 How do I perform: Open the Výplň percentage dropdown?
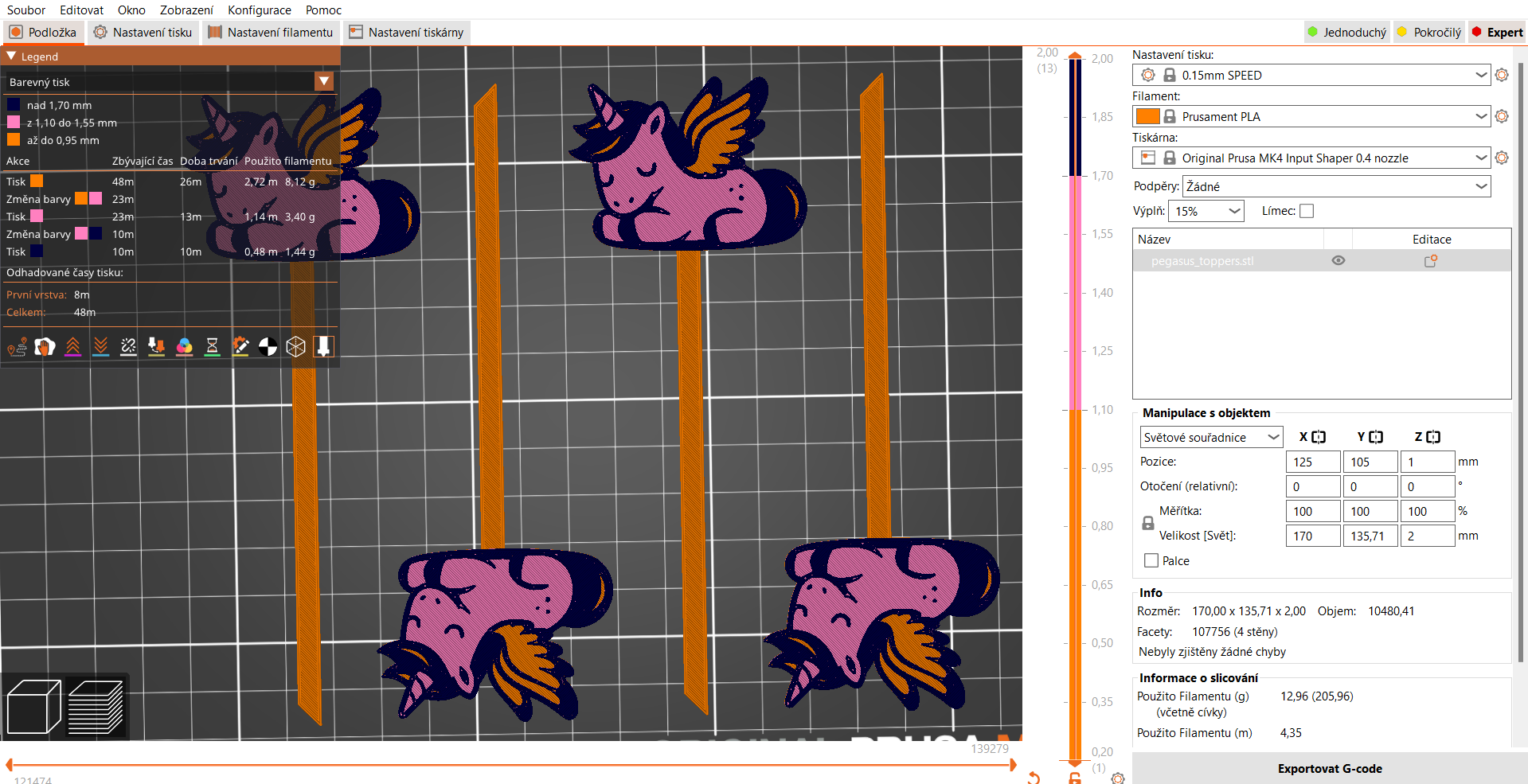(1206, 211)
